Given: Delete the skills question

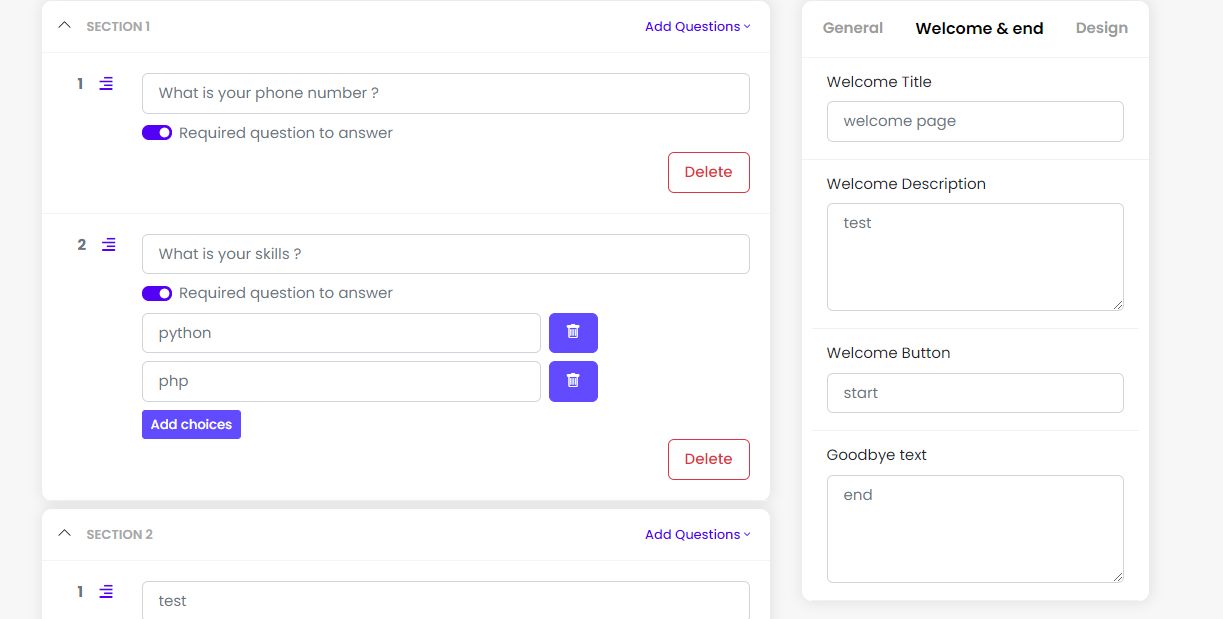Looking at the screenshot, I should [x=708, y=459].
